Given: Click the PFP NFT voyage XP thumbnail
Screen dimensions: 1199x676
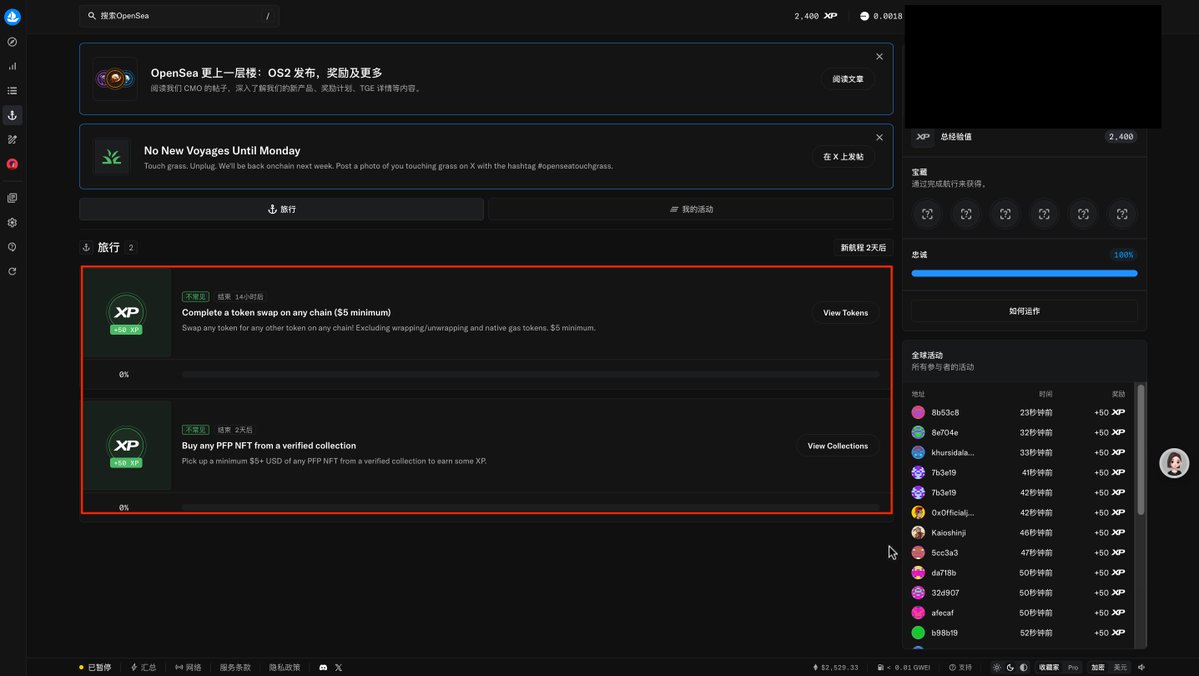Looking at the screenshot, I should pos(126,446).
